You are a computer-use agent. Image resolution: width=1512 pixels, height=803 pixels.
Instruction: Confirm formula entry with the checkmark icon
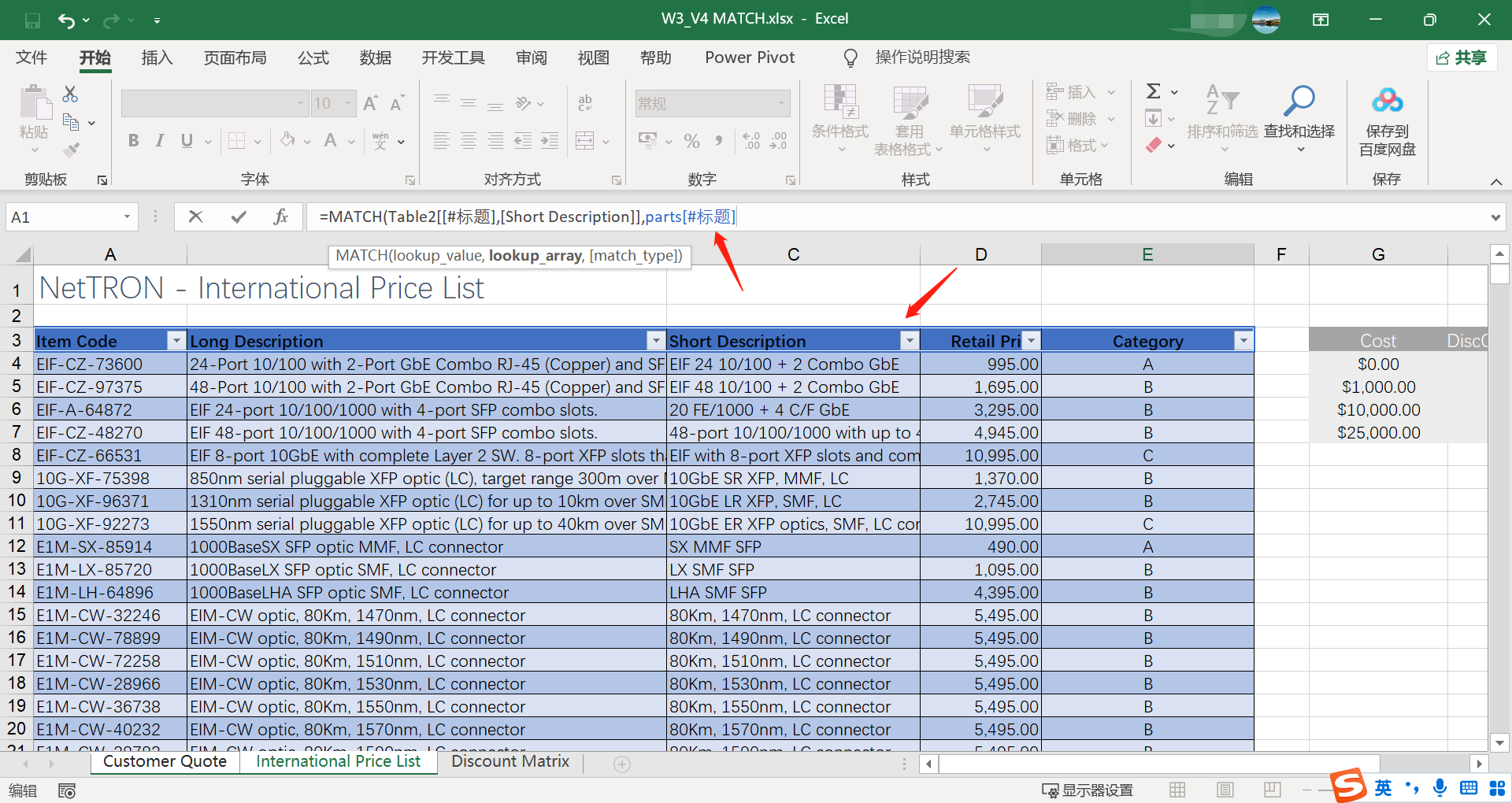point(239,216)
